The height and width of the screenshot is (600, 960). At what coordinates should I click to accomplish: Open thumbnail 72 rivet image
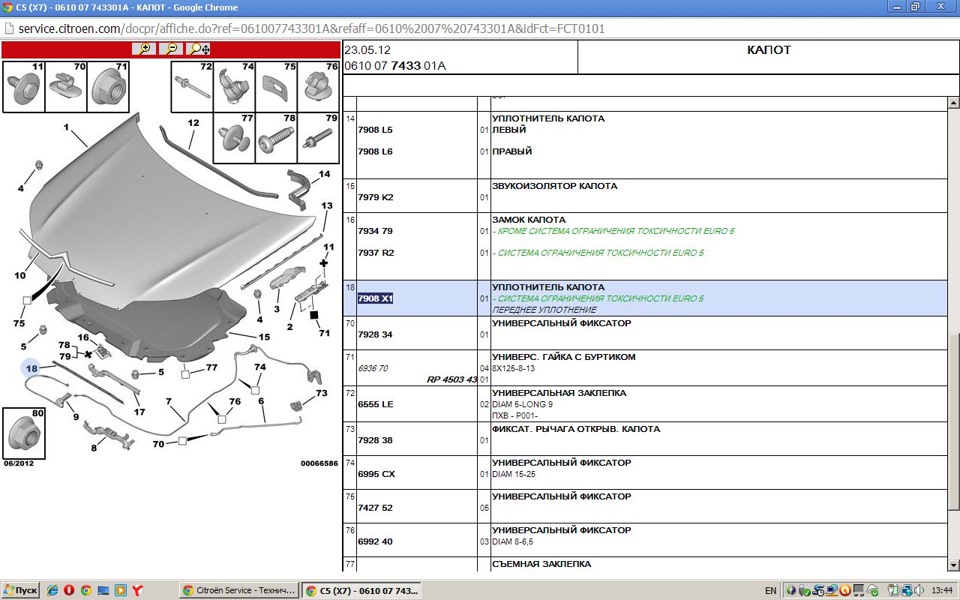(192, 86)
